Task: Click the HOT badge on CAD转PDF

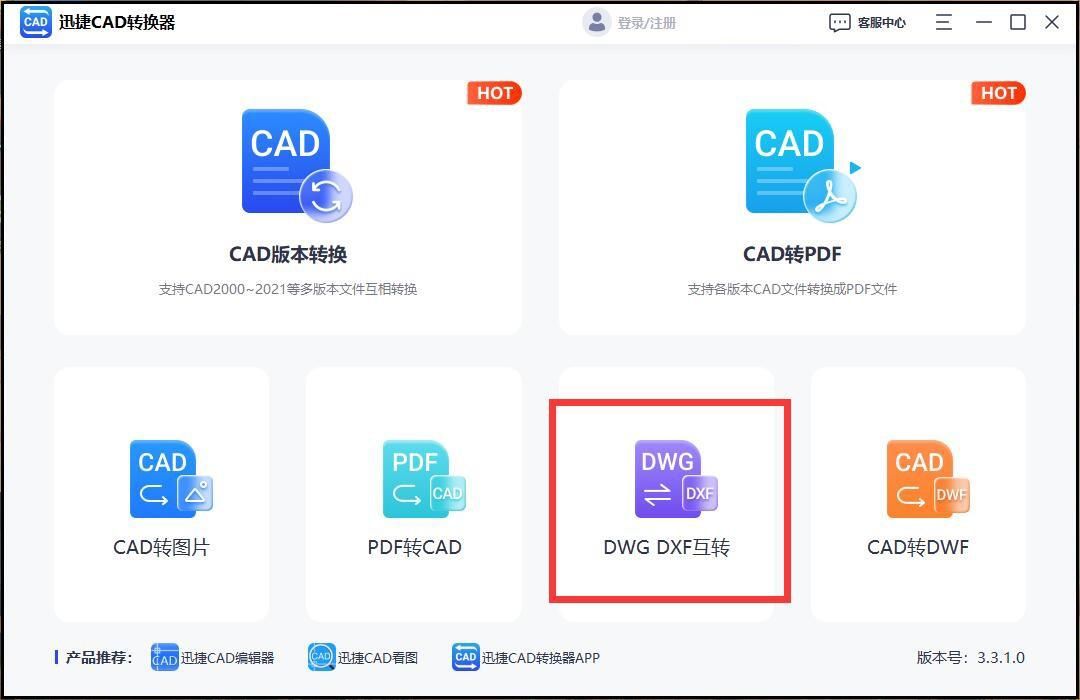Action: point(998,93)
